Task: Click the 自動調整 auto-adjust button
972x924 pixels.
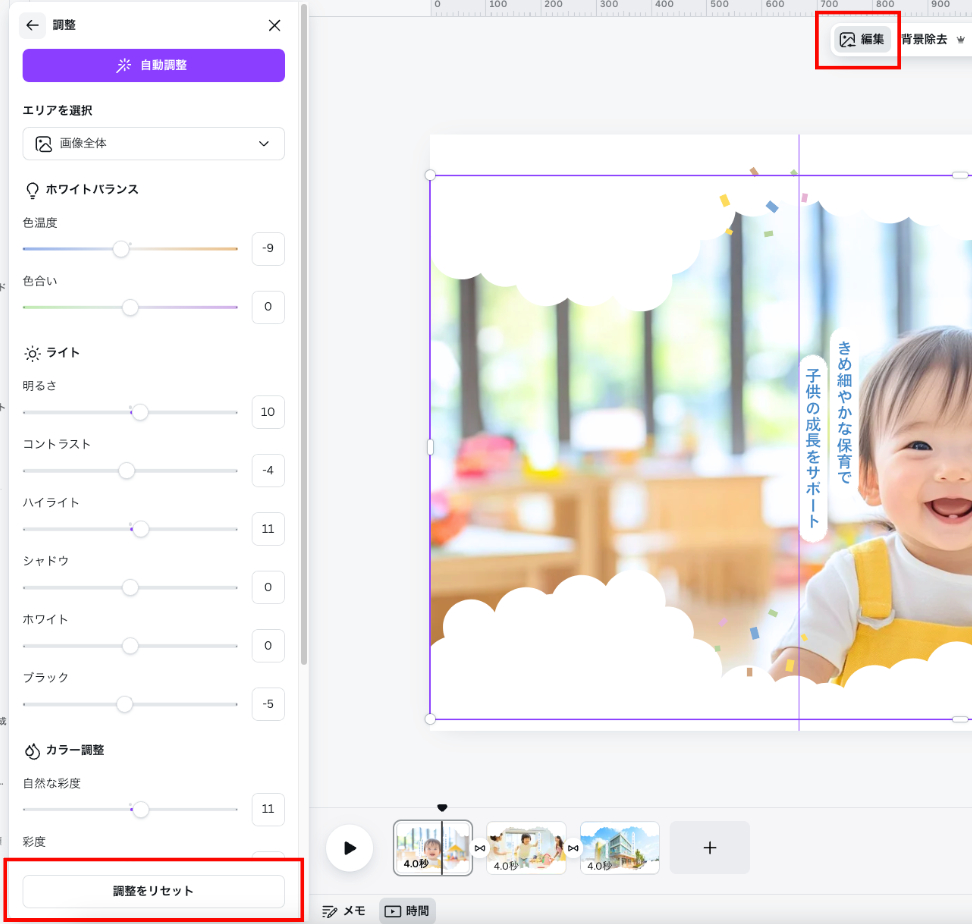Action: click(x=154, y=65)
